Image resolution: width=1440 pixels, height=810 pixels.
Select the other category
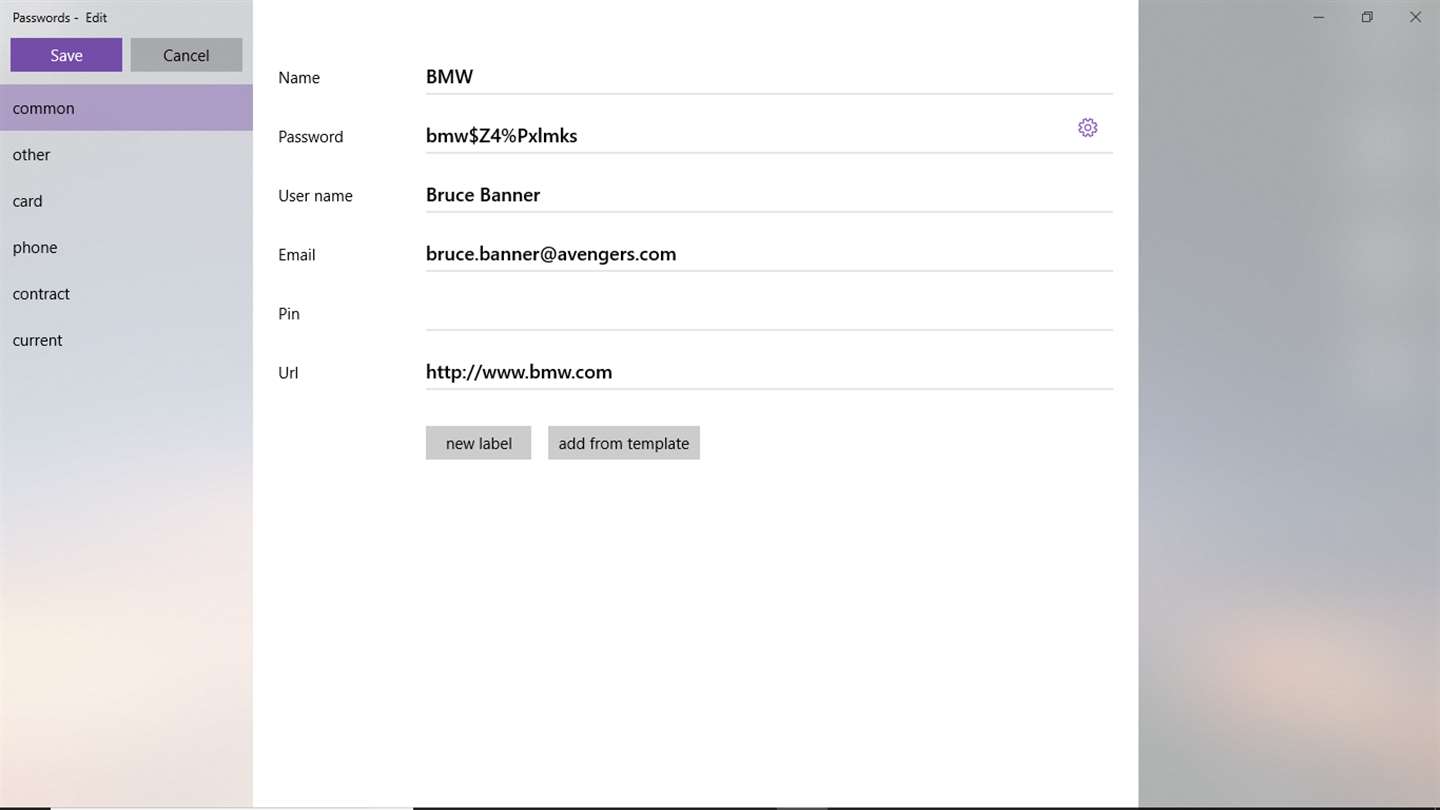coord(126,155)
